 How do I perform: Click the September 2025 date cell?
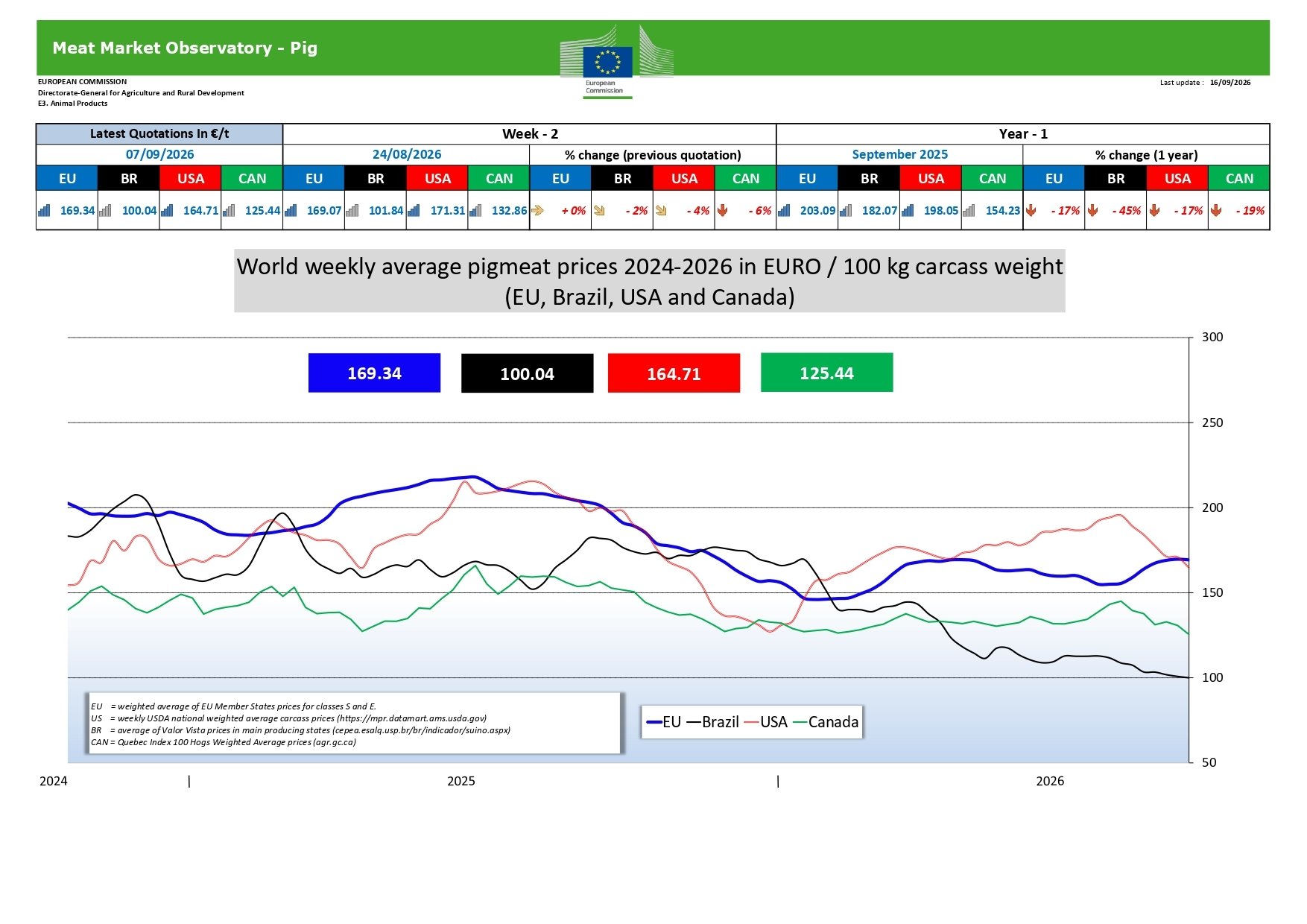pos(899,154)
